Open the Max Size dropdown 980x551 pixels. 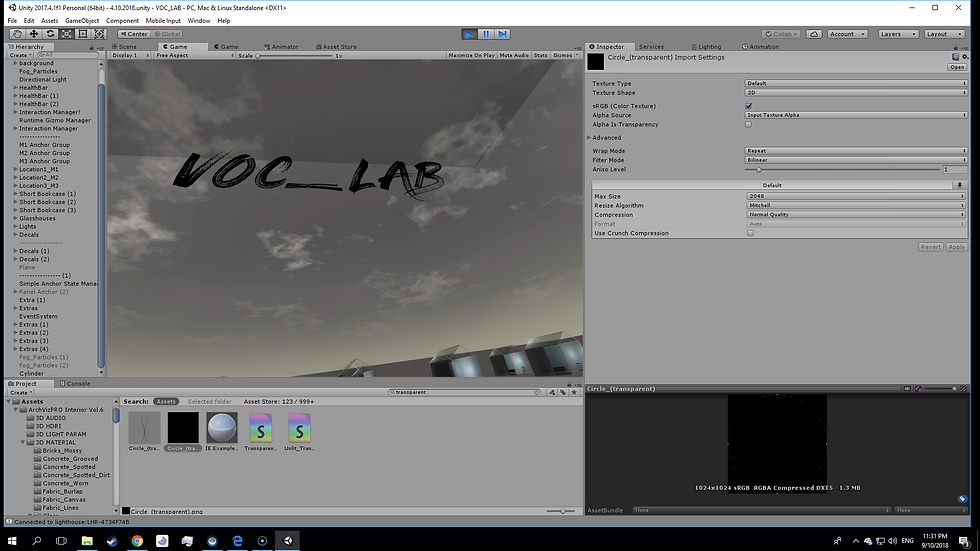[x=856, y=196]
